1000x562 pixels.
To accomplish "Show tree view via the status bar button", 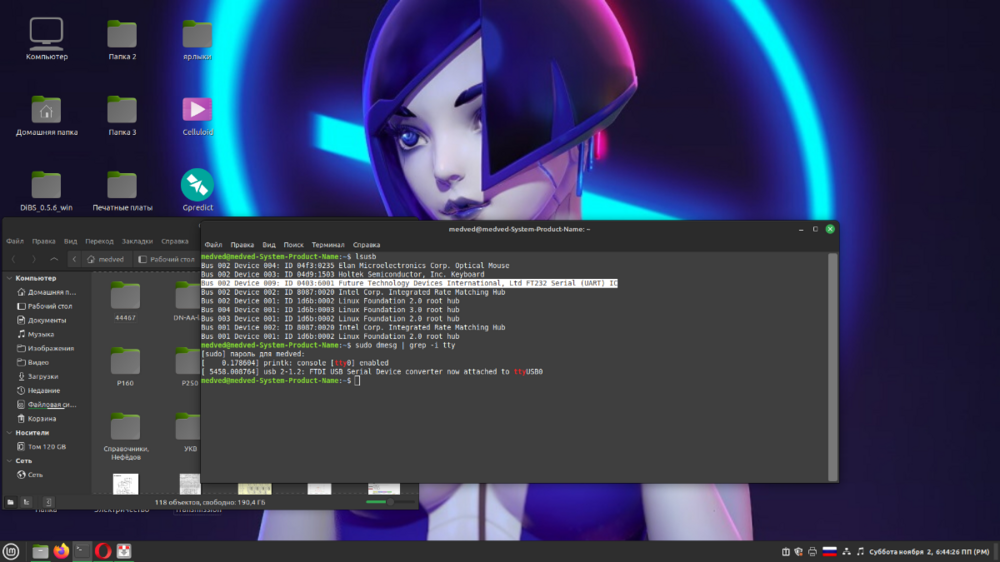I will click(27, 503).
